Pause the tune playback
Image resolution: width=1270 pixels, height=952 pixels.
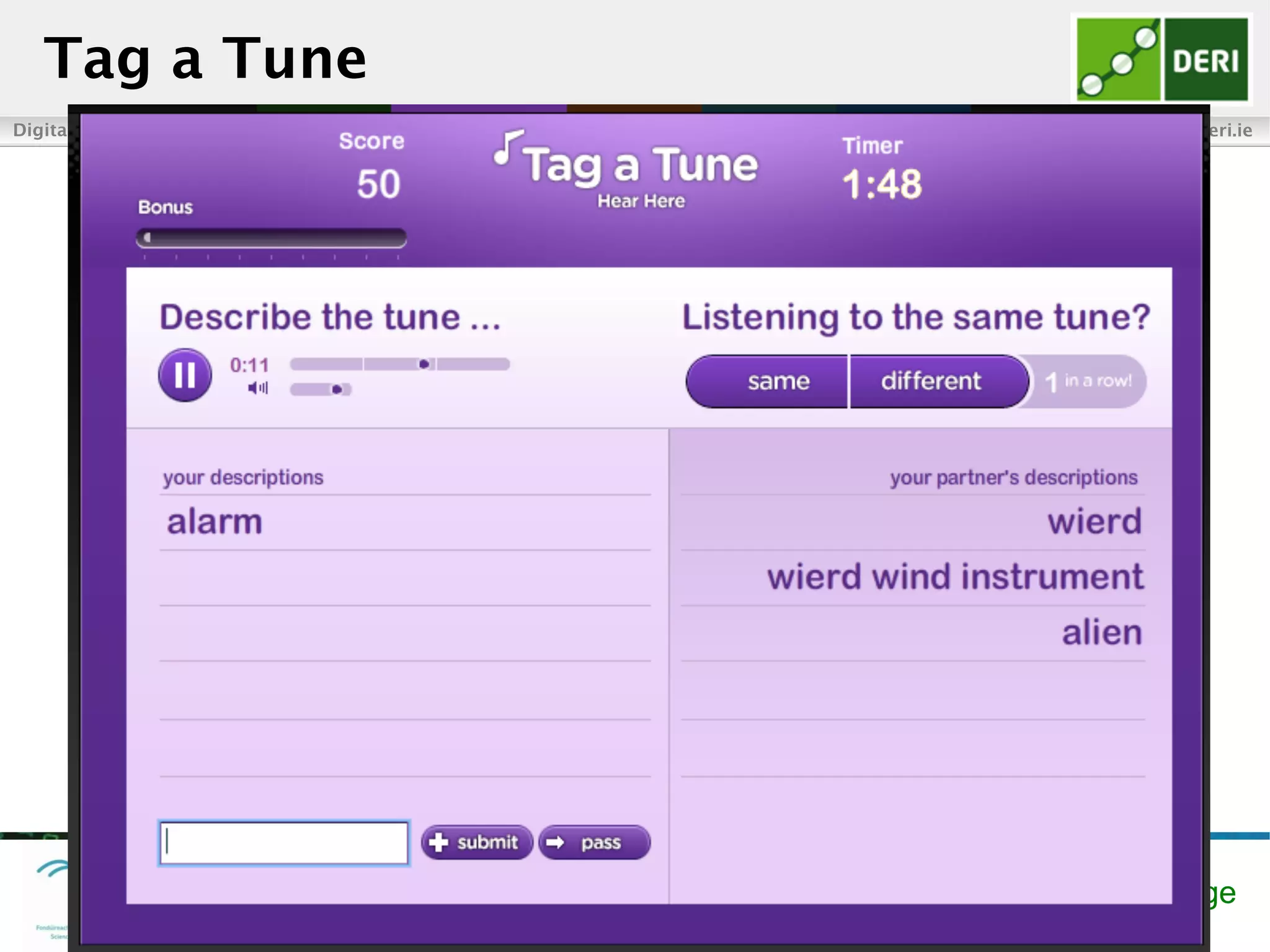point(185,376)
